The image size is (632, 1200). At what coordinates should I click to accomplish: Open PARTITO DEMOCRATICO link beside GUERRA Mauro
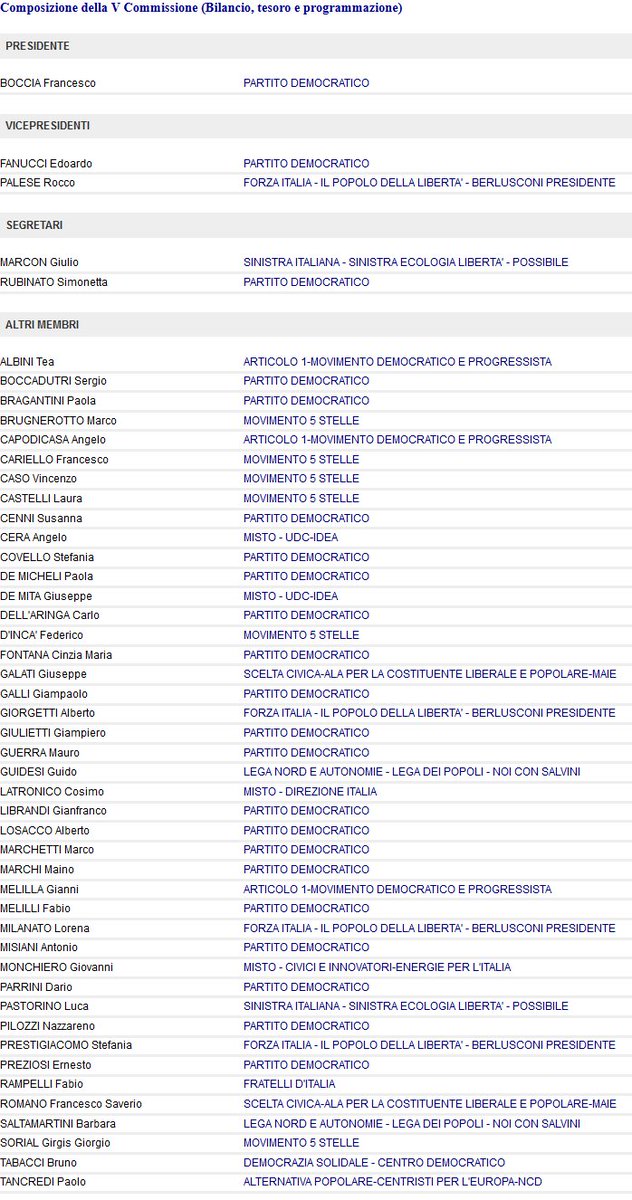306,752
